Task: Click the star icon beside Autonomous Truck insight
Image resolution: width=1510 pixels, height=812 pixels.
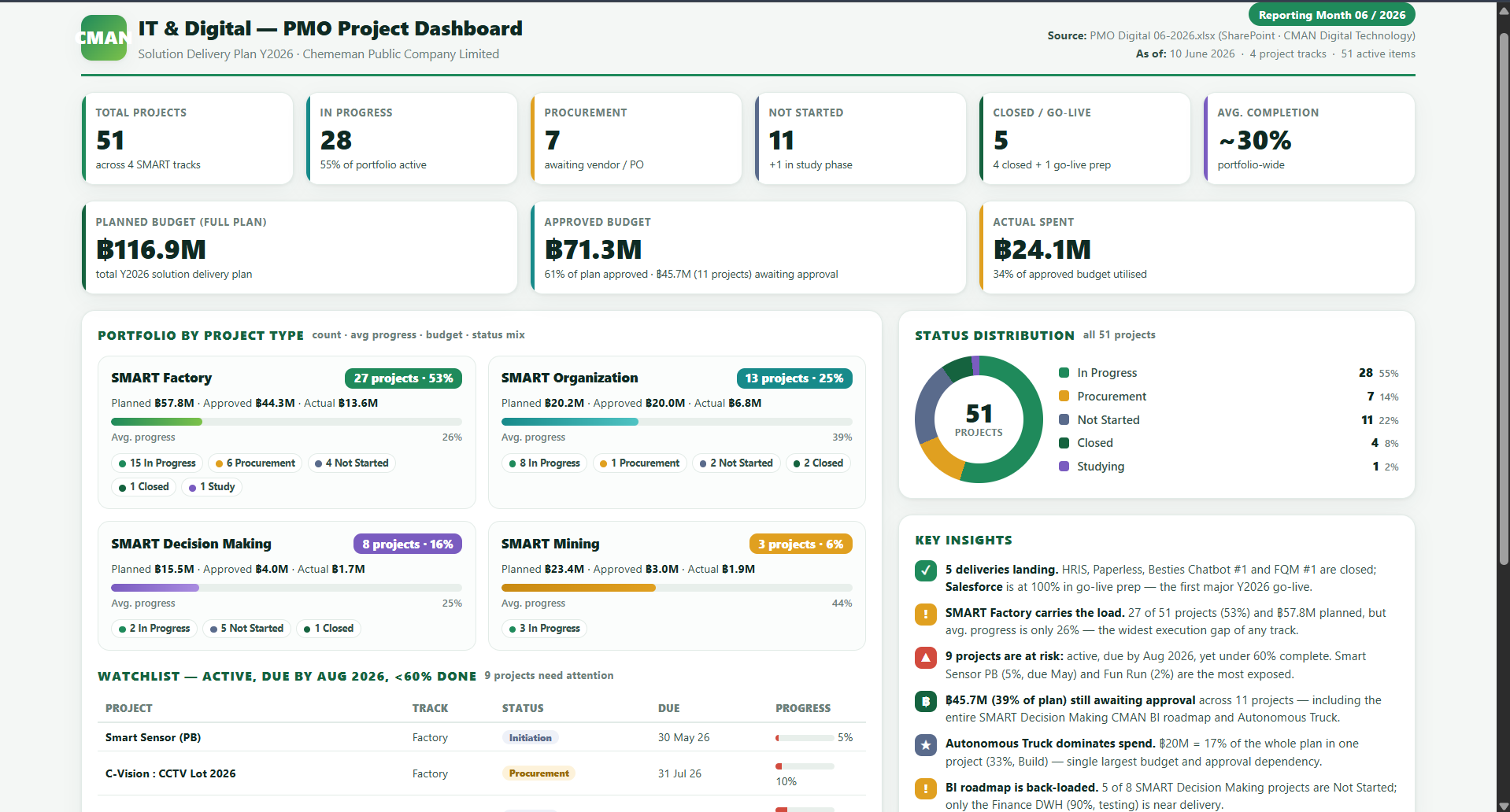Action: (926, 744)
